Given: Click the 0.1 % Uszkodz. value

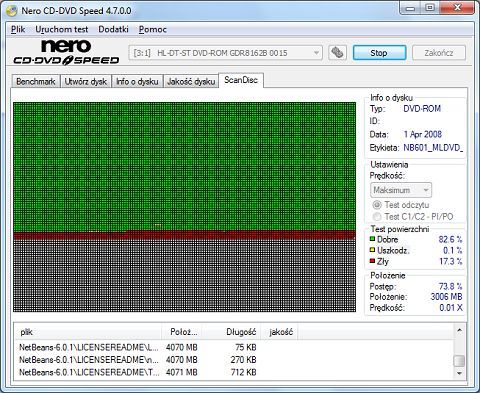Looking at the screenshot, I should [x=453, y=250].
